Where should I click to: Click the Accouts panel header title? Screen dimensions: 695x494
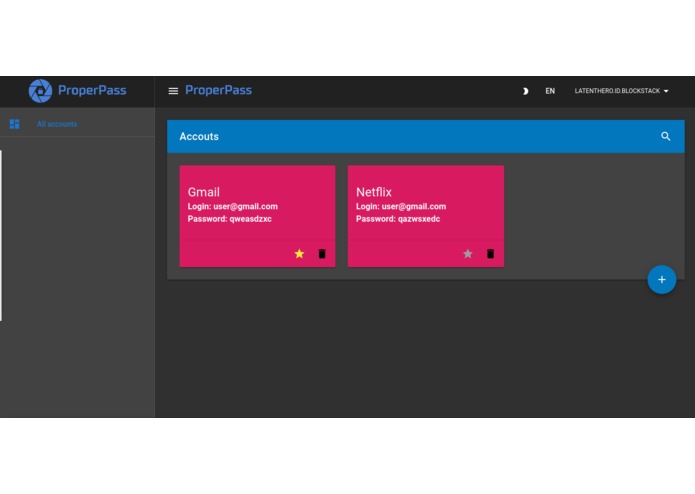click(x=199, y=136)
